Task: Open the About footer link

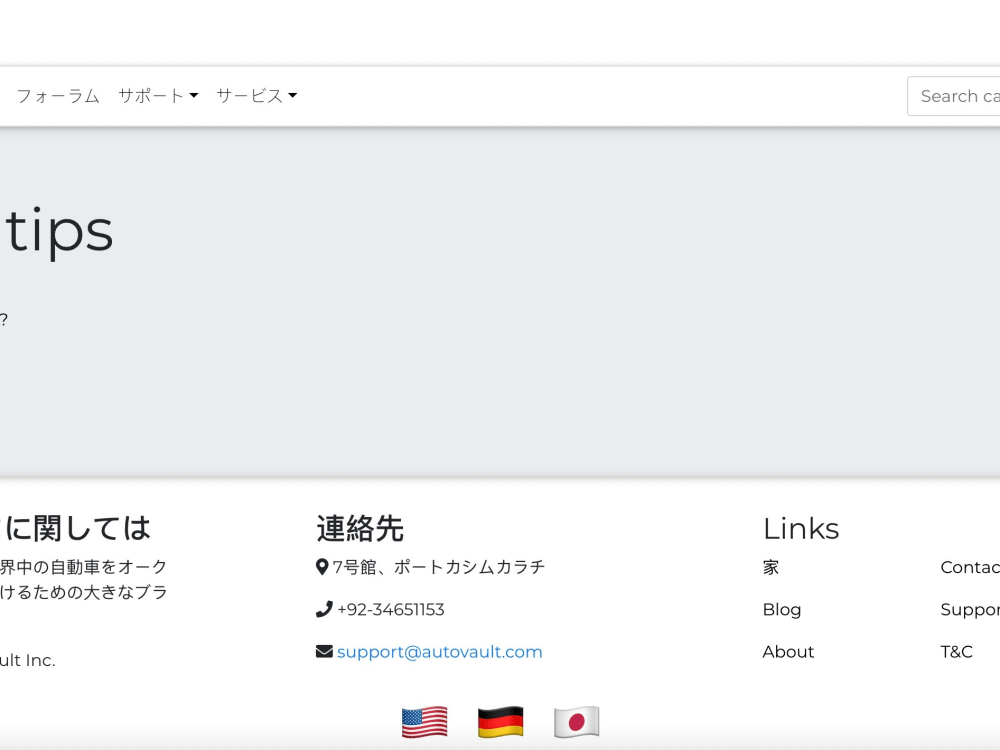Action: pyautogui.click(x=788, y=652)
